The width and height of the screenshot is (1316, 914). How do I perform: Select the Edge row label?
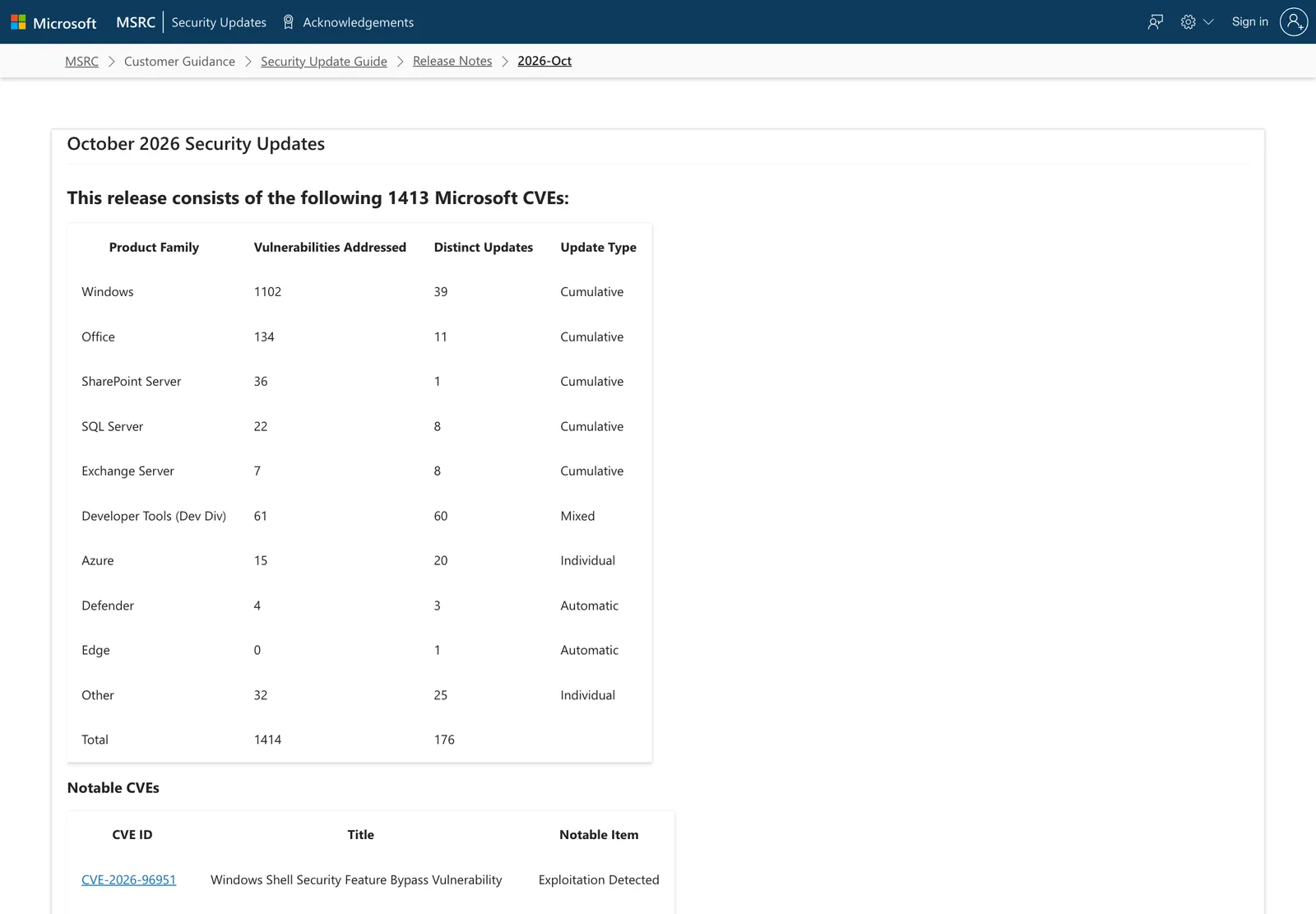point(95,650)
